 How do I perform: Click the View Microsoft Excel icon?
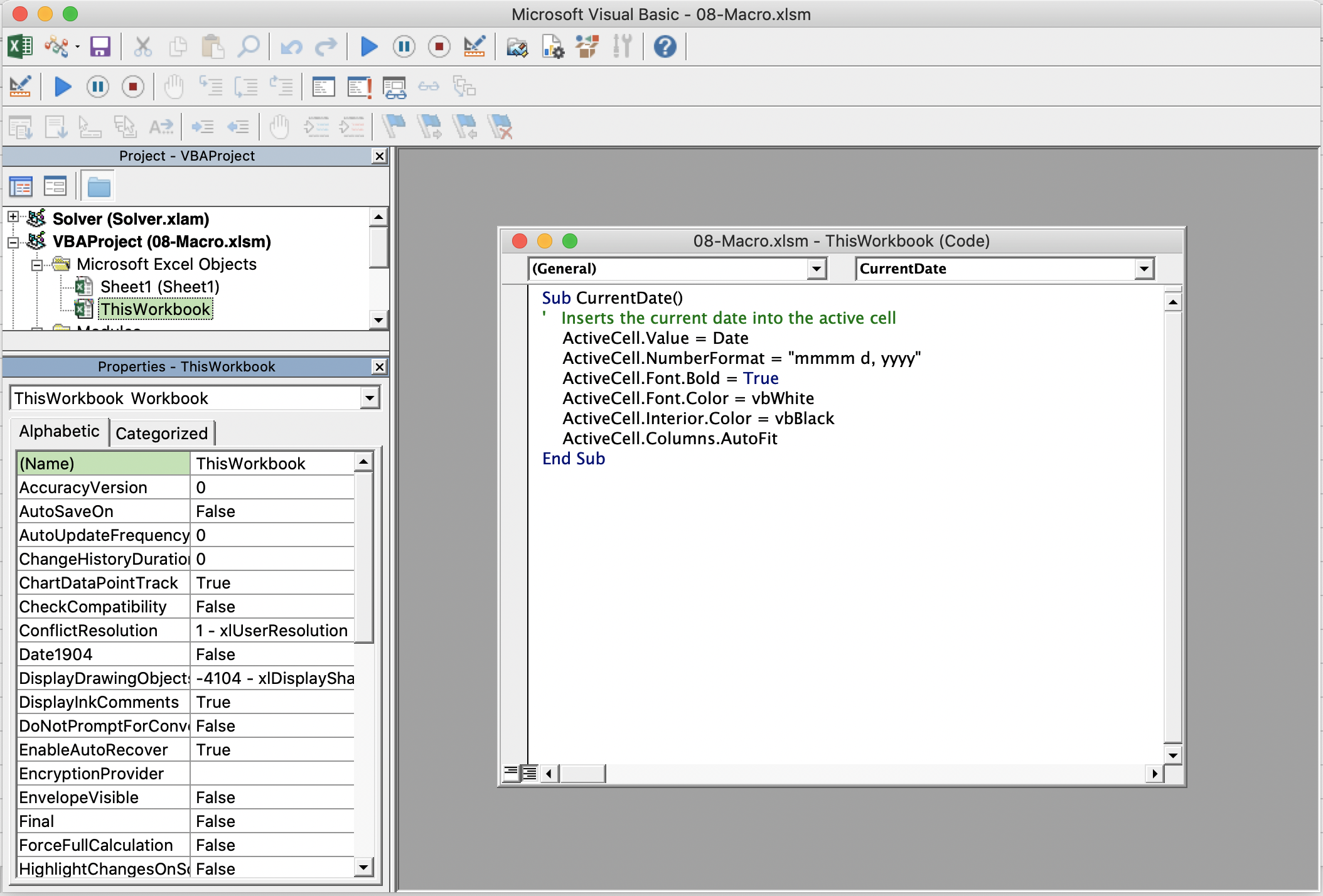(x=20, y=46)
